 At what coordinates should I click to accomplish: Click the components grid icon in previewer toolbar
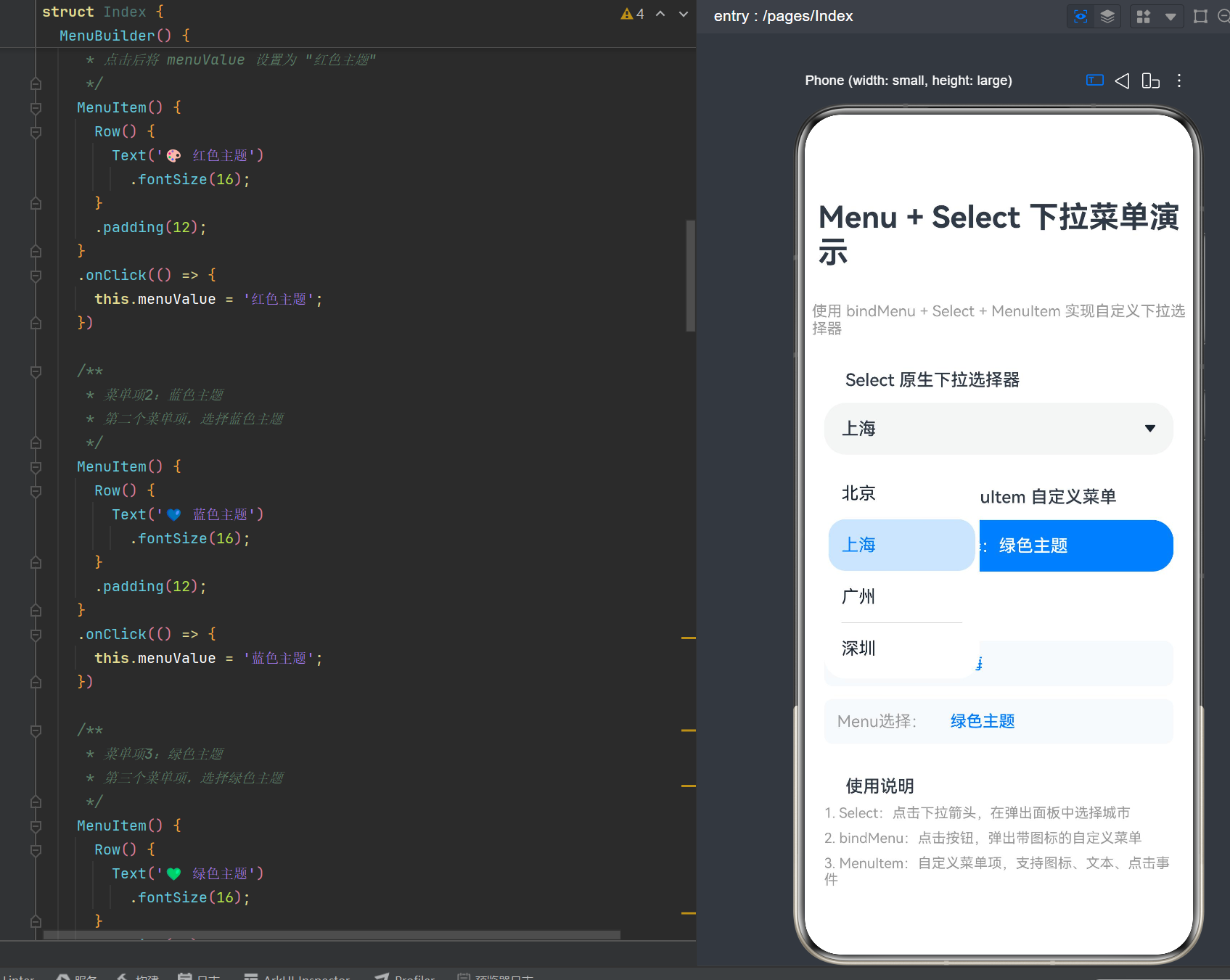[1144, 16]
